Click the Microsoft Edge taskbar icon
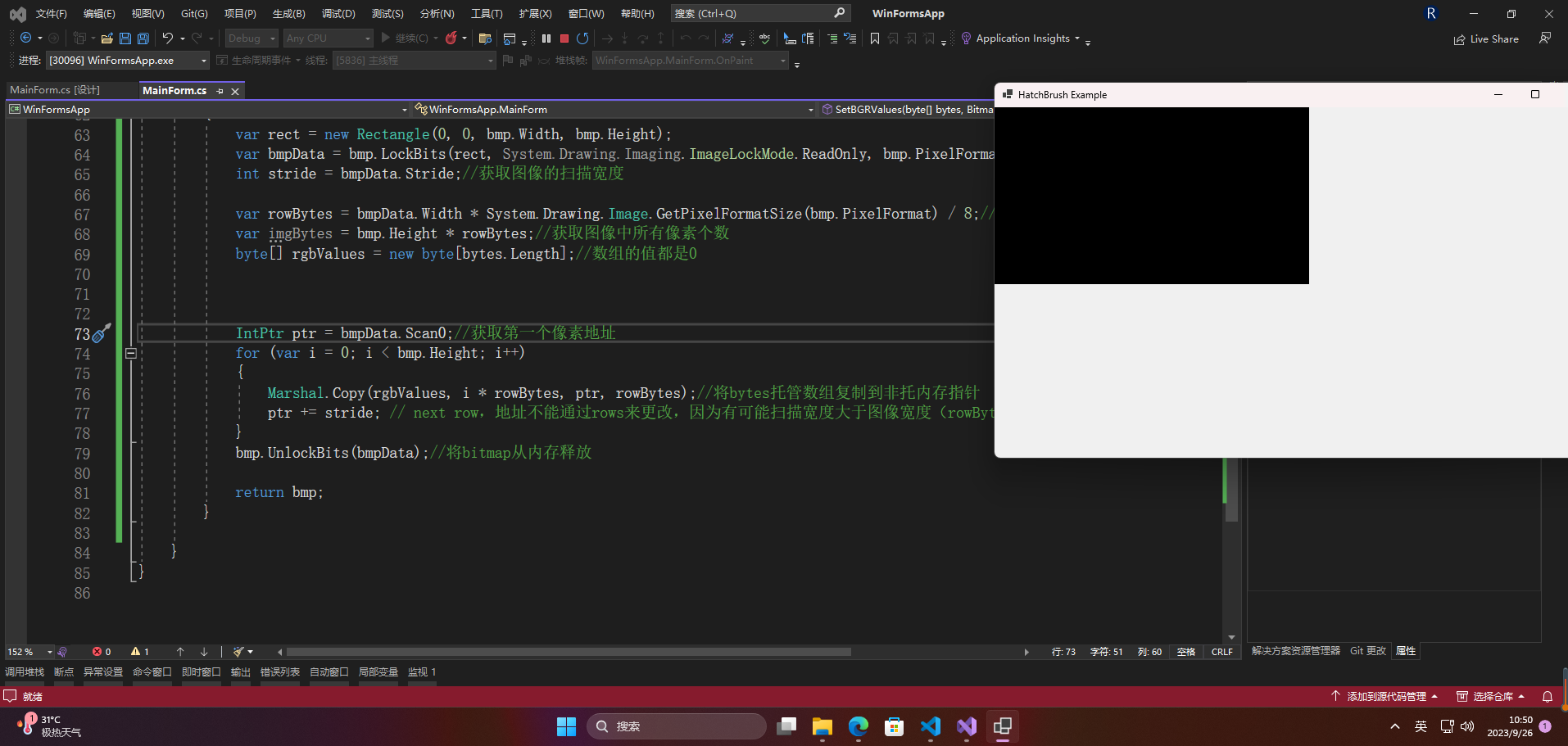 (x=859, y=726)
